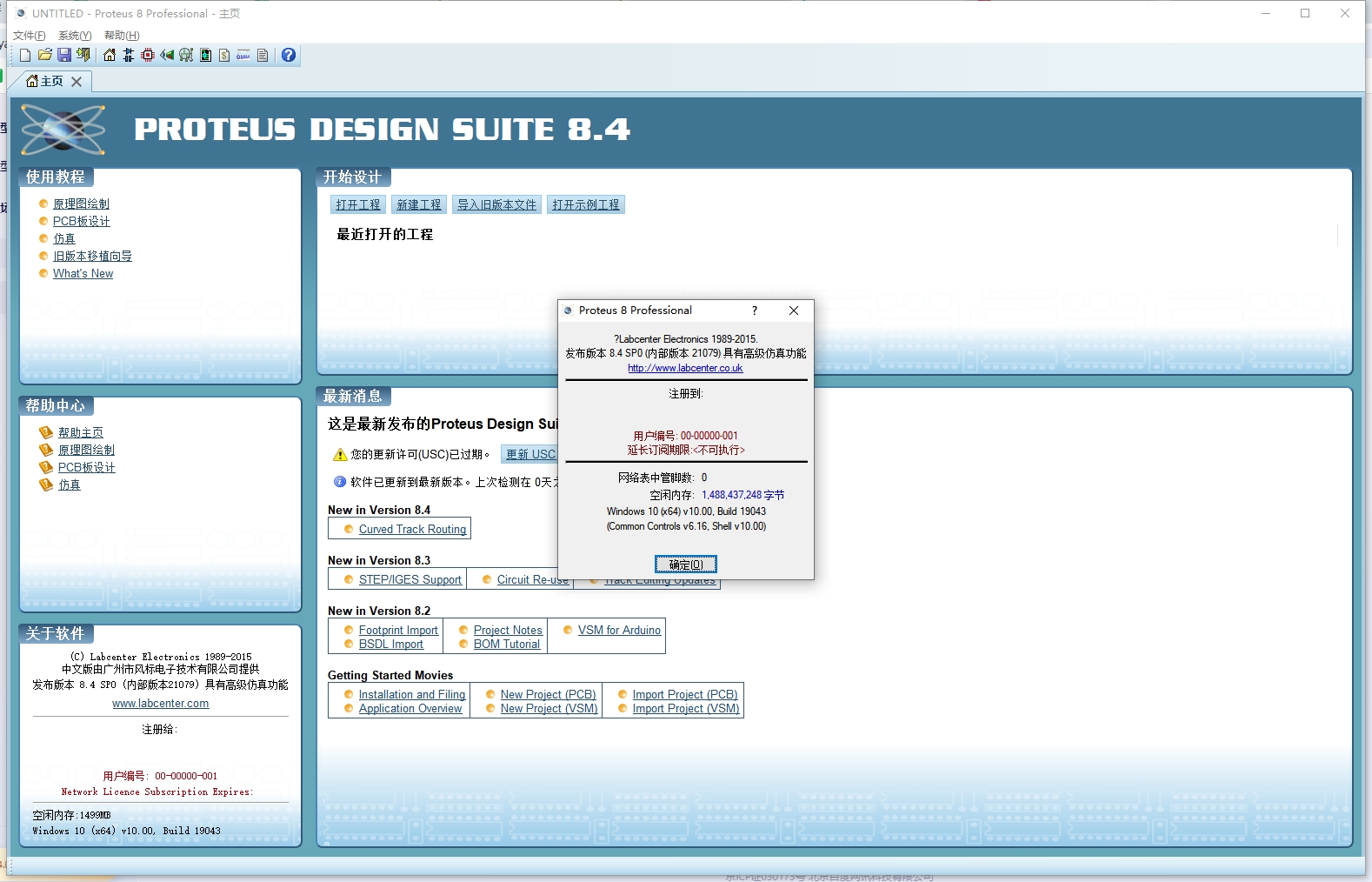Viewport: 1372px width, 882px height.
Task: Open the 文件(F) menu
Action: click(30, 36)
